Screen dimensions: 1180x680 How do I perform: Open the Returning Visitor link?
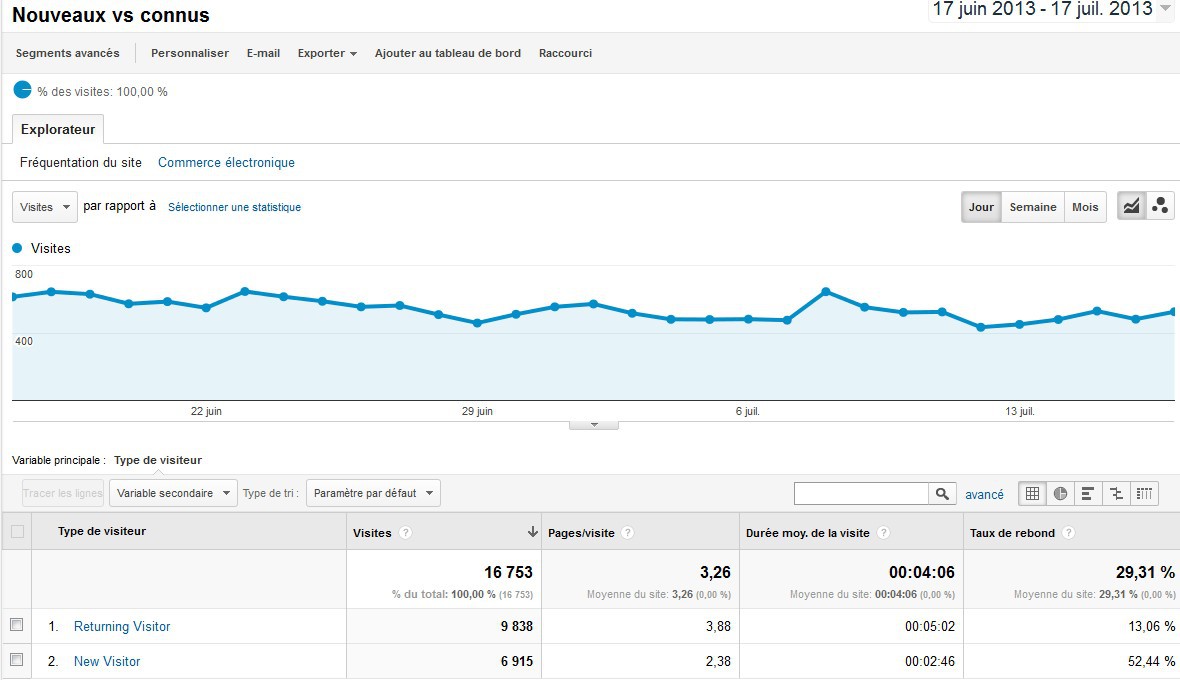point(122,626)
